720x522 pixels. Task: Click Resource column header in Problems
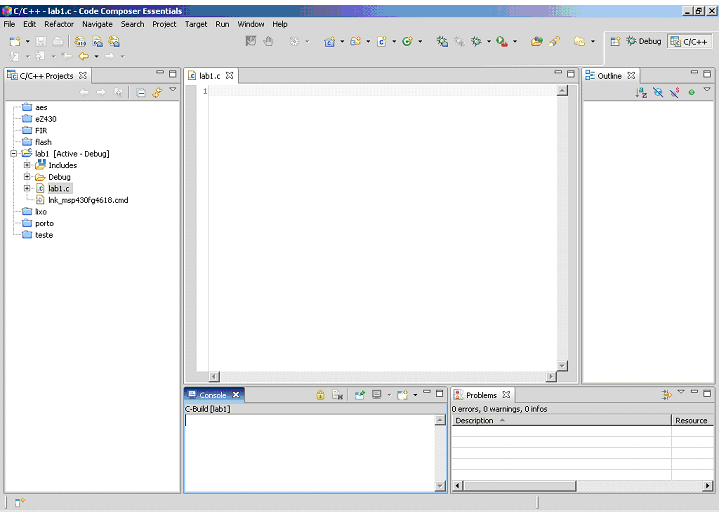pyautogui.click(x=692, y=421)
